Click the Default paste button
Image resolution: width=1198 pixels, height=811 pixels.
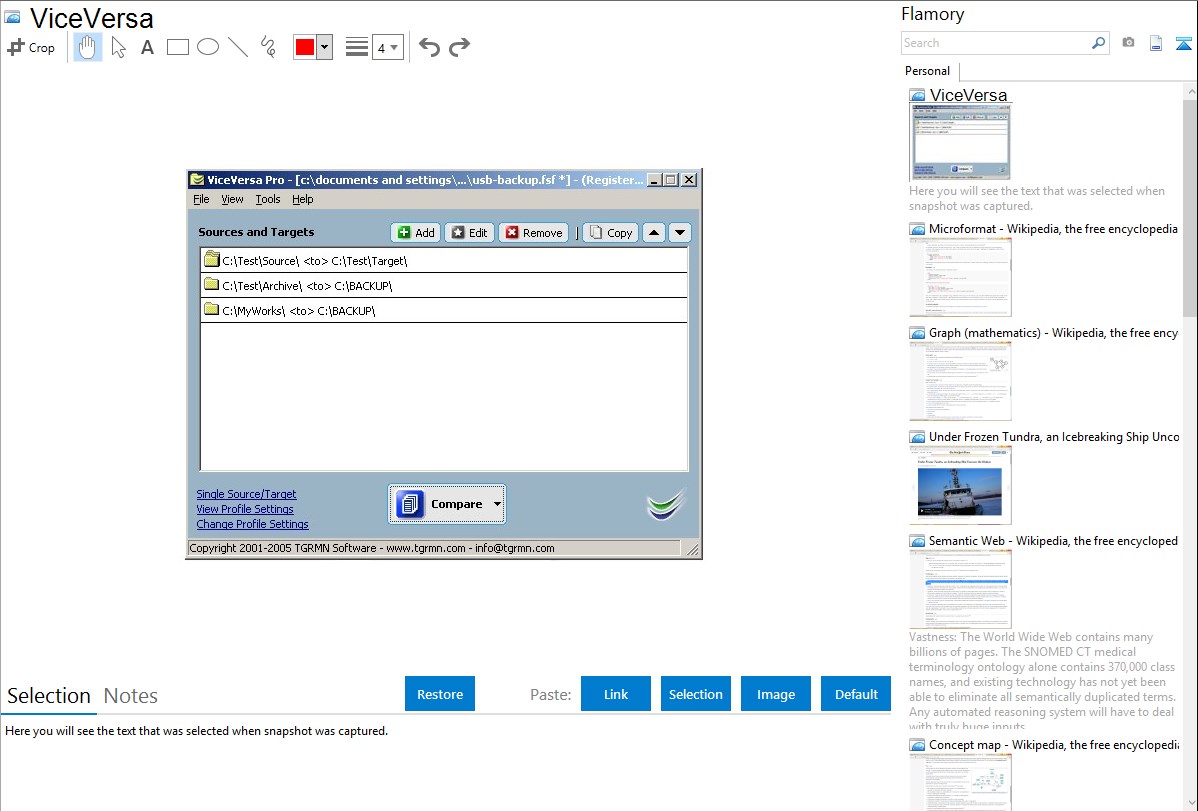856,694
